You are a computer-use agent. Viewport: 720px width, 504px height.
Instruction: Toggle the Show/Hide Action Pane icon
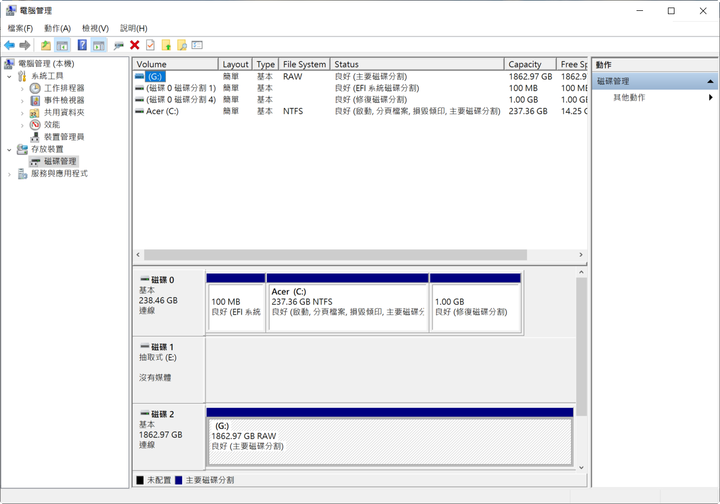[x=99, y=45]
